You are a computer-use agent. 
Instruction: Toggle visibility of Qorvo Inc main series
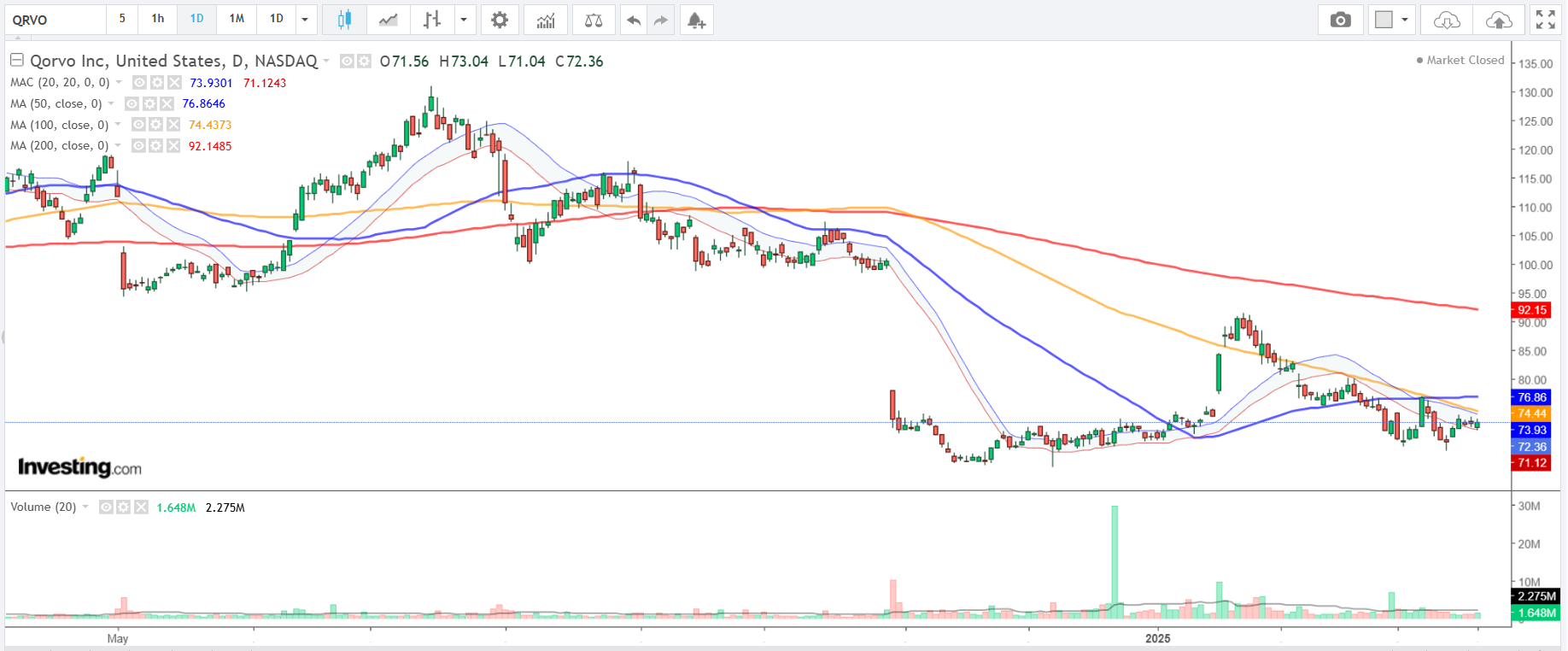[x=347, y=62]
